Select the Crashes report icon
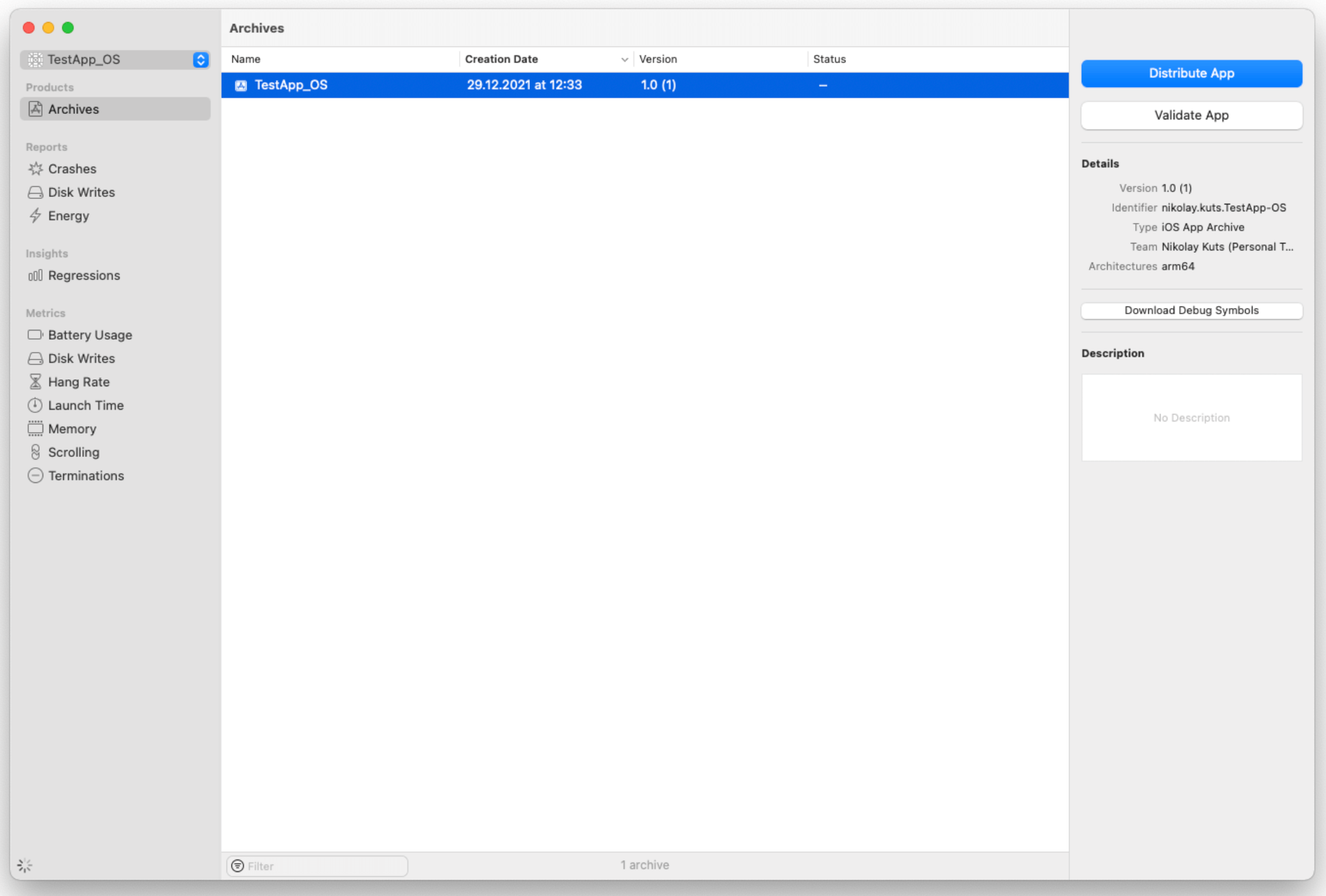1326x896 pixels. tap(35, 168)
